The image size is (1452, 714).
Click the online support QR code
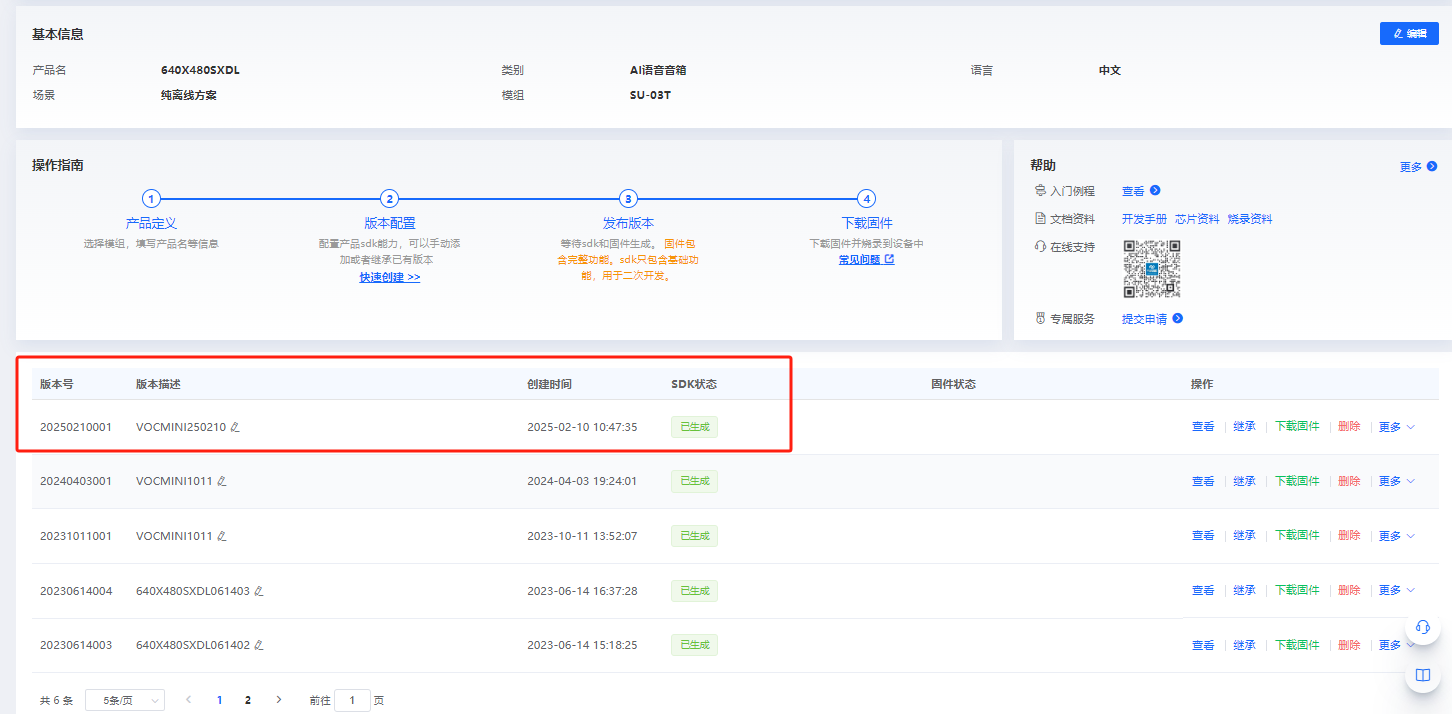tap(1151, 268)
